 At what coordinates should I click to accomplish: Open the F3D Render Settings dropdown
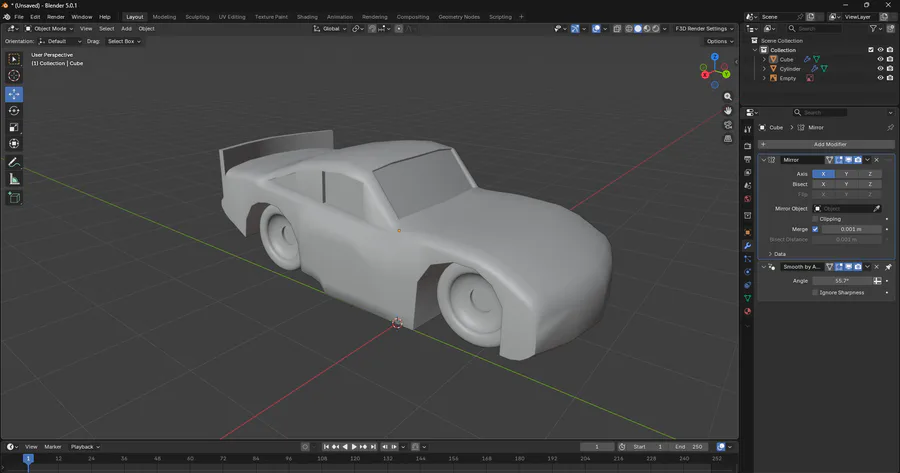(x=704, y=29)
